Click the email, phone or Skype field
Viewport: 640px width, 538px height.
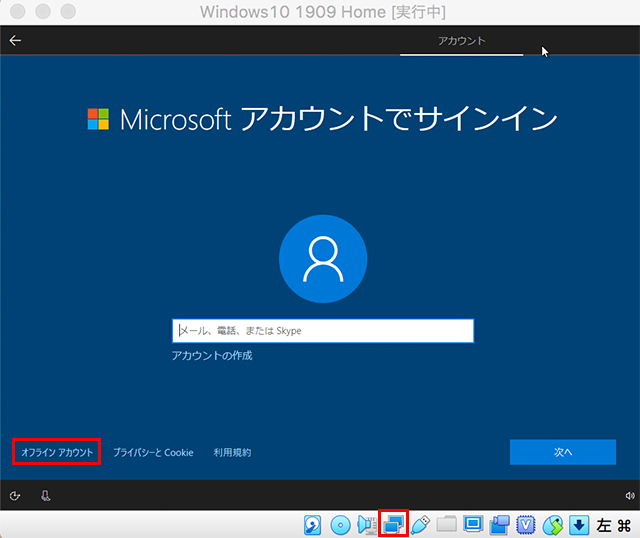(323, 331)
